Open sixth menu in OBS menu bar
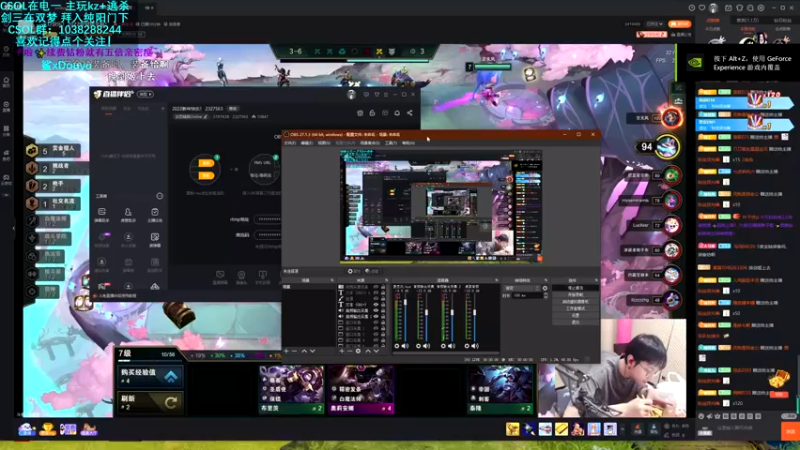The width and height of the screenshot is (800, 450). pos(391,143)
